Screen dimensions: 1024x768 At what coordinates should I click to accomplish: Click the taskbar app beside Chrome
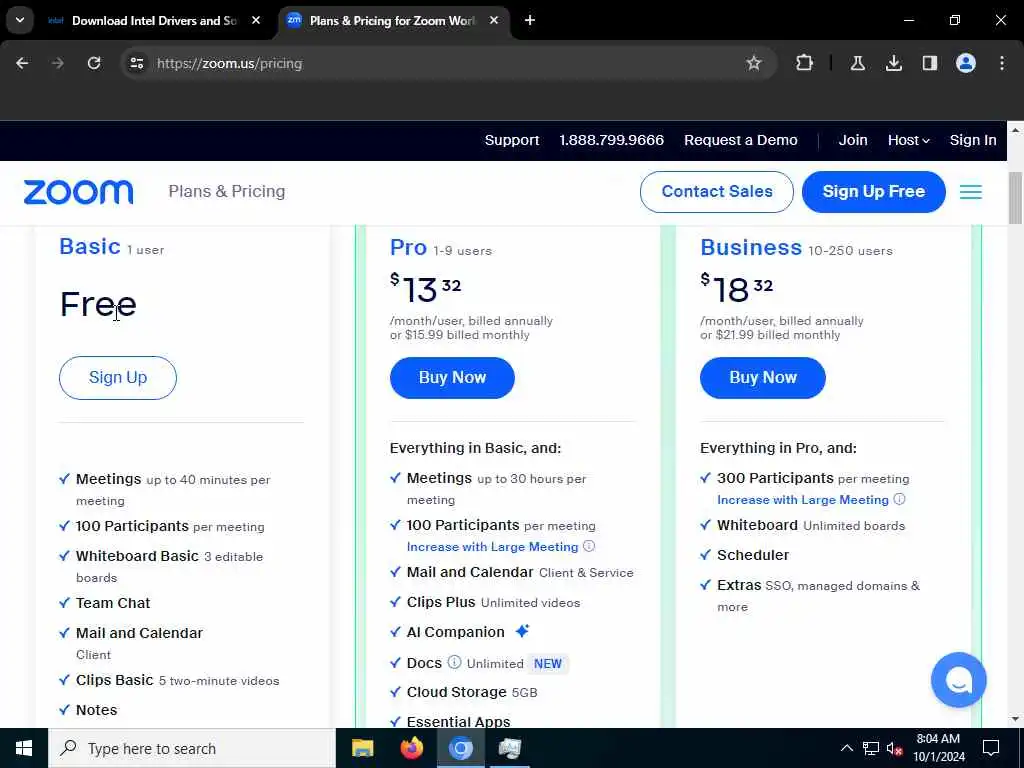[x=509, y=748]
